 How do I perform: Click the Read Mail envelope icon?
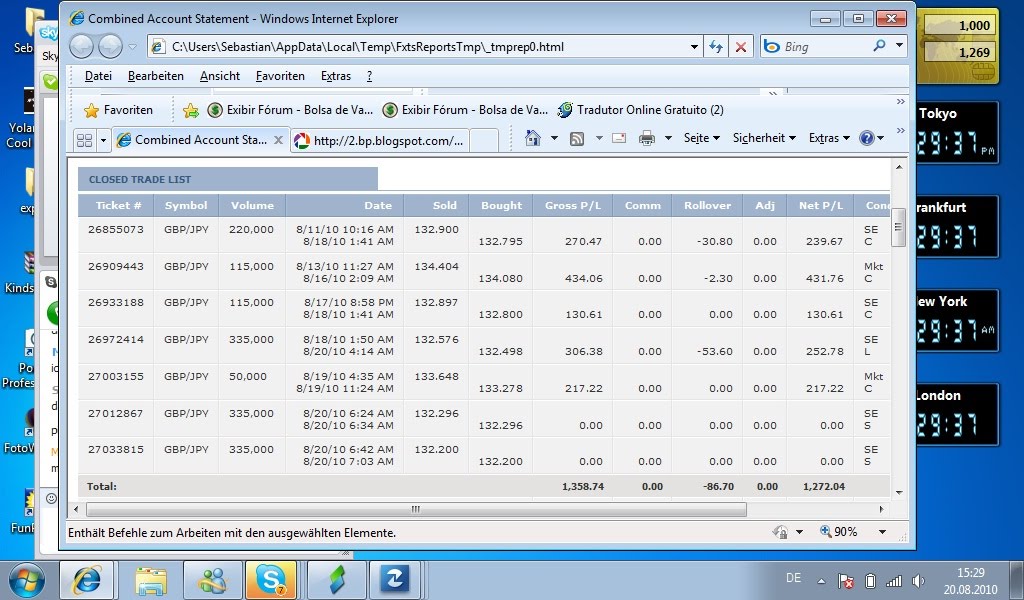coord(618,138)
